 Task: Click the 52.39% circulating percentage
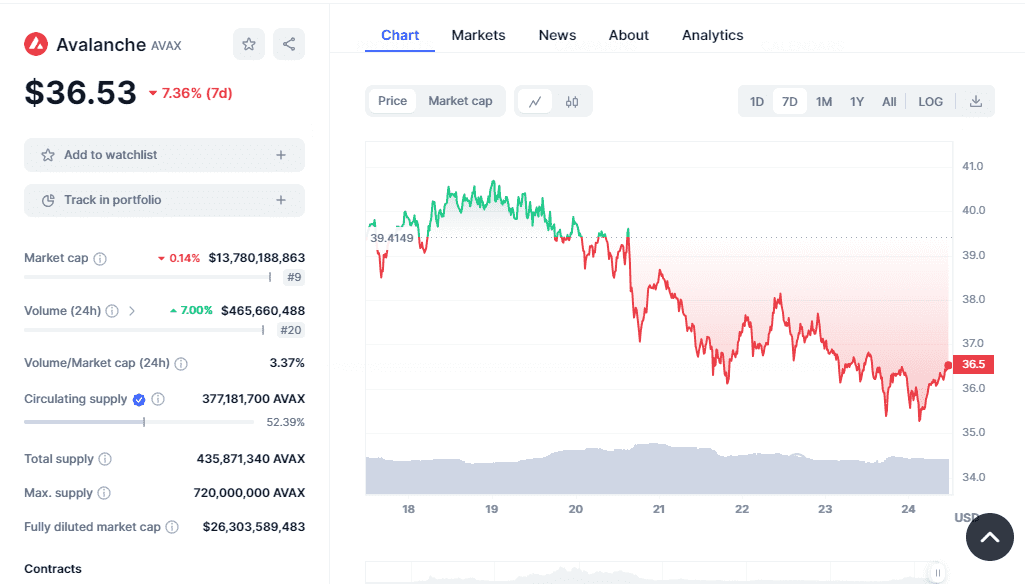tap(285, 422)
